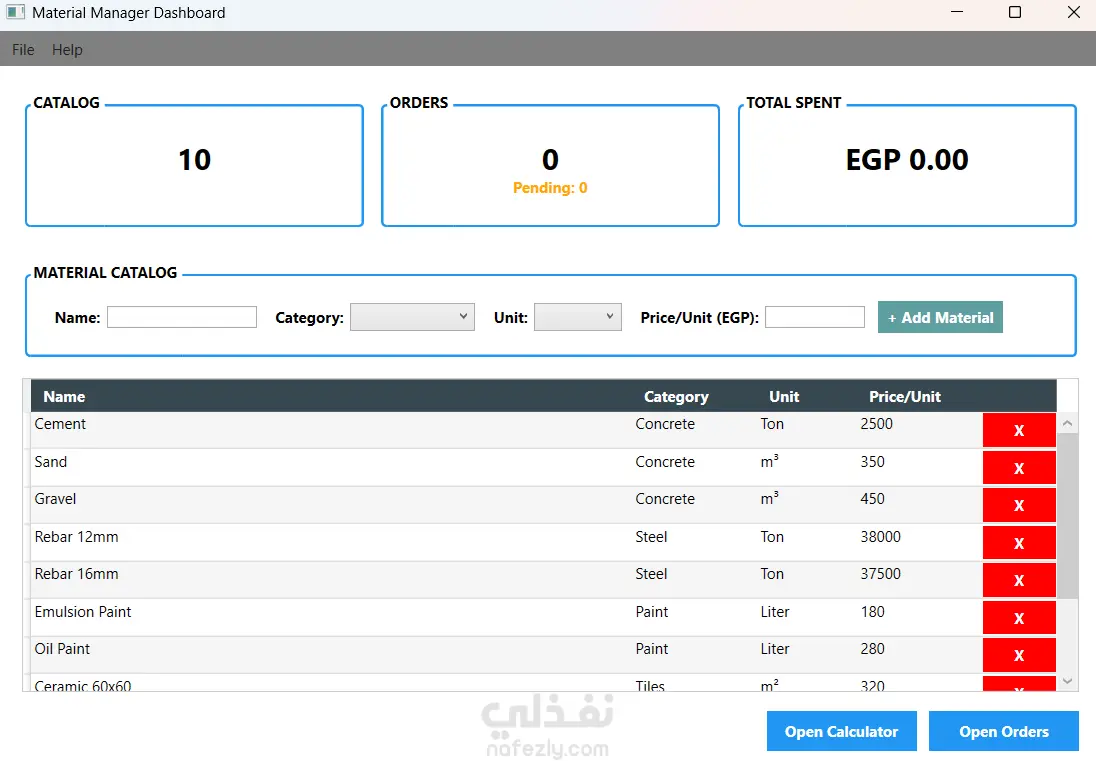This screenshot has width=1096, height=761.
Task: Open the Help menu
Action: point(67,50)
